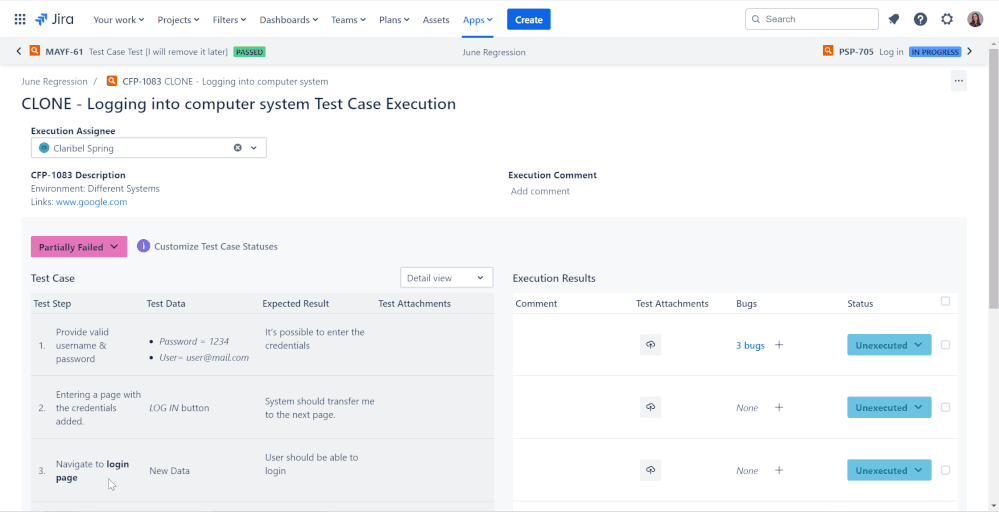Upload attachment for step 3

650,470
